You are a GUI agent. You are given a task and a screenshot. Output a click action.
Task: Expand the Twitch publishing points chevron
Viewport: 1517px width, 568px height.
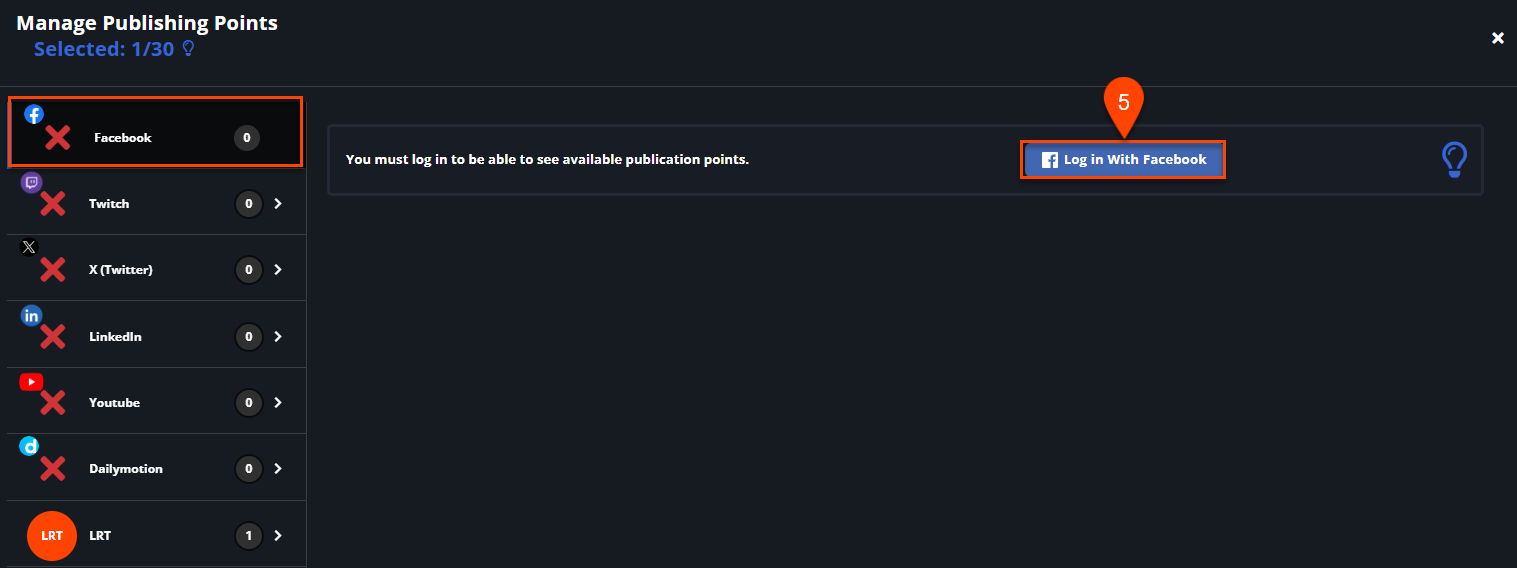click(x=278, y=203)
